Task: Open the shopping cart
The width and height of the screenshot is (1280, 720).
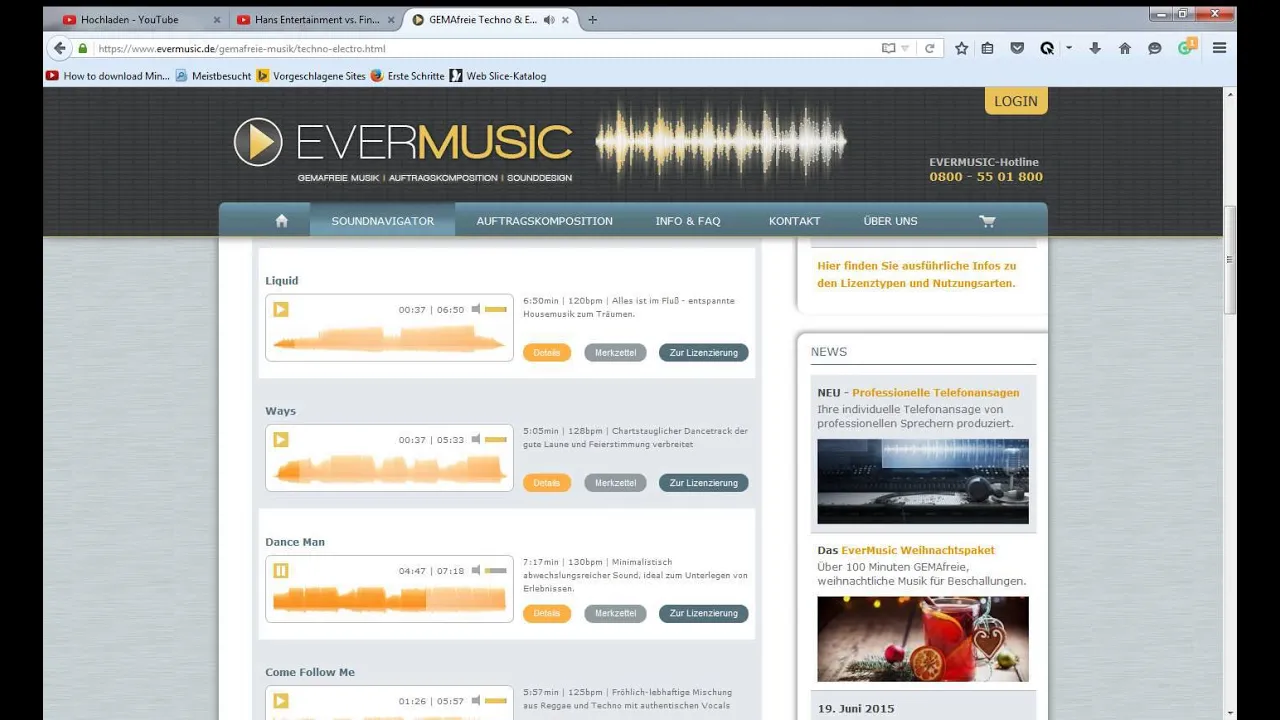Action: pos(988,221)
